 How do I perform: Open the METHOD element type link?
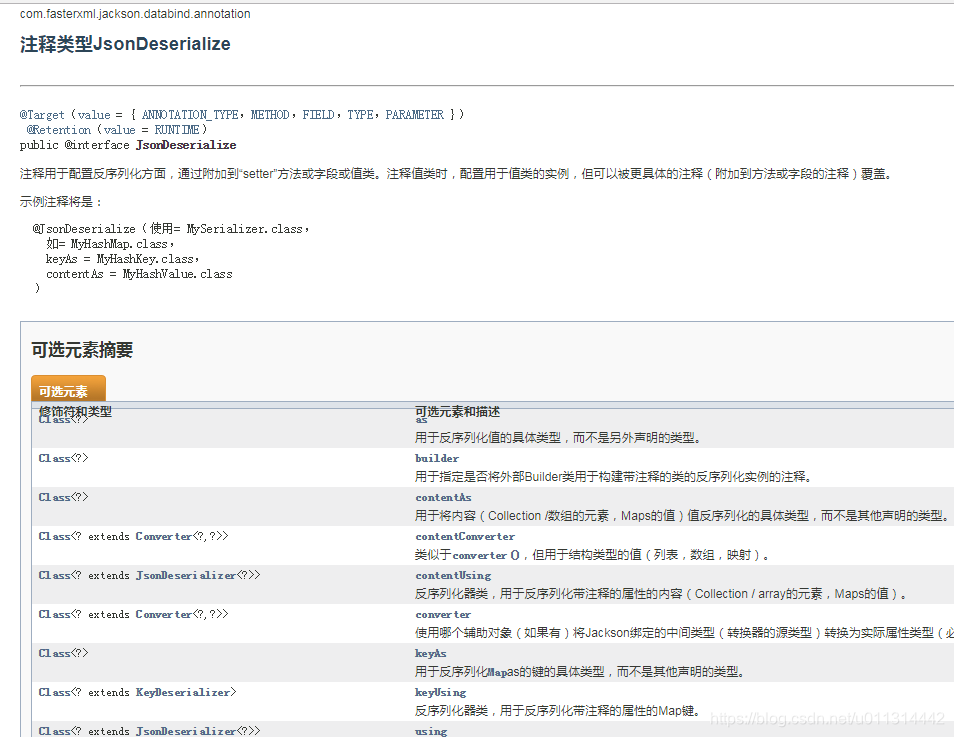(x=270, y=114)
